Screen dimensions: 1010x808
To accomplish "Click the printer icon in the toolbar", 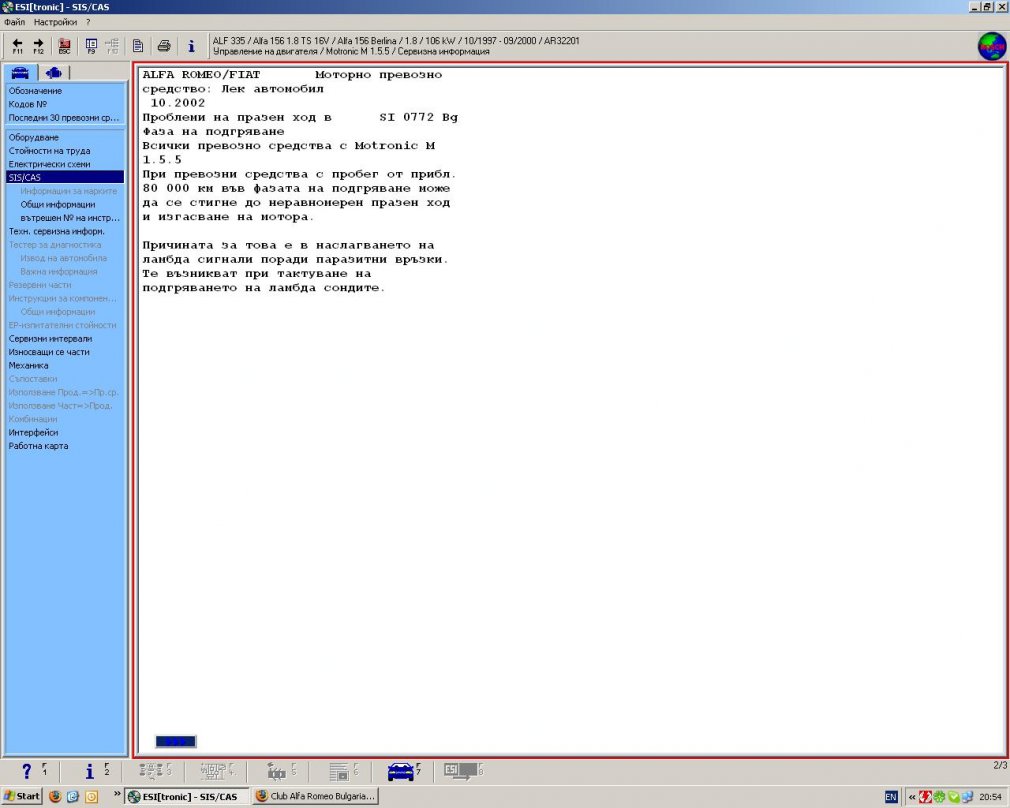I will 164,45.
